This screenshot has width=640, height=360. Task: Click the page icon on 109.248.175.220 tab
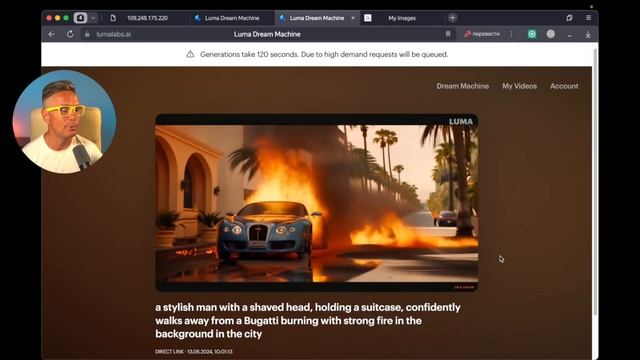(x=113, y=18)
